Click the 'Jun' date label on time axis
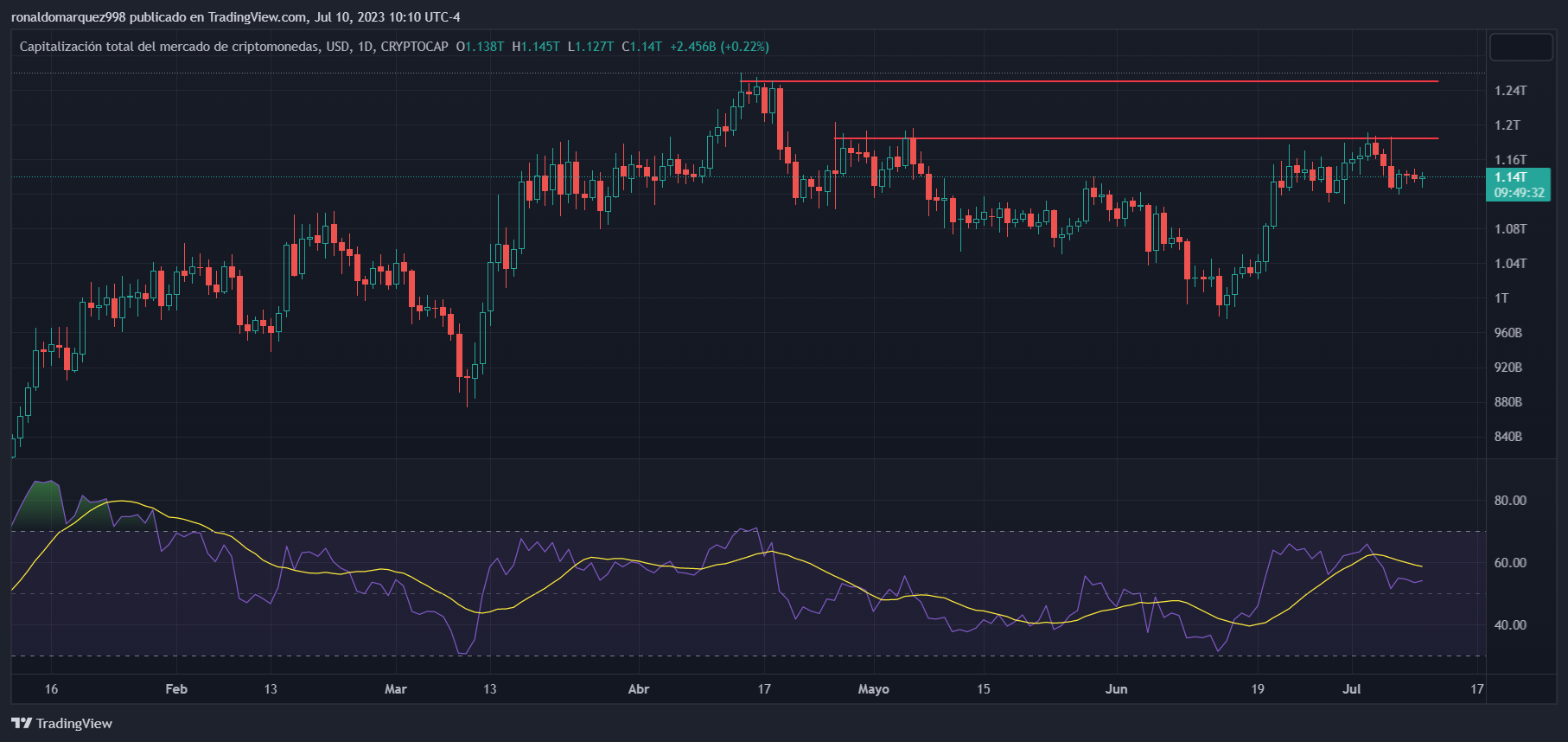 tap(1116, 689)
